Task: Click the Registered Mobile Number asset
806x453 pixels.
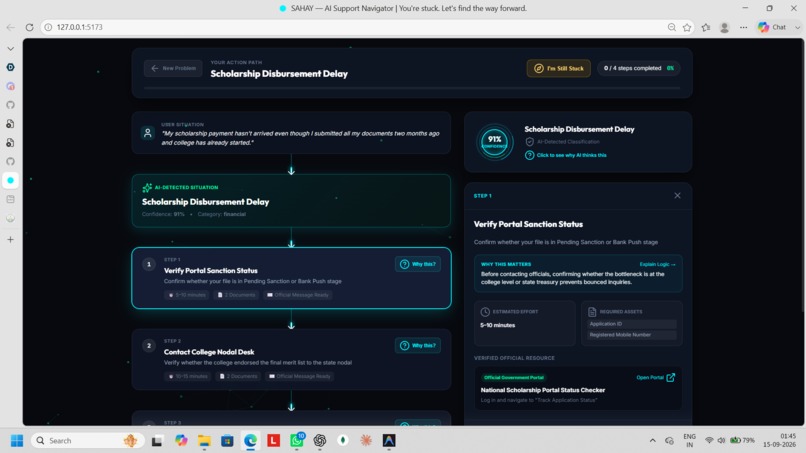Action: click(x=631, y=335)
